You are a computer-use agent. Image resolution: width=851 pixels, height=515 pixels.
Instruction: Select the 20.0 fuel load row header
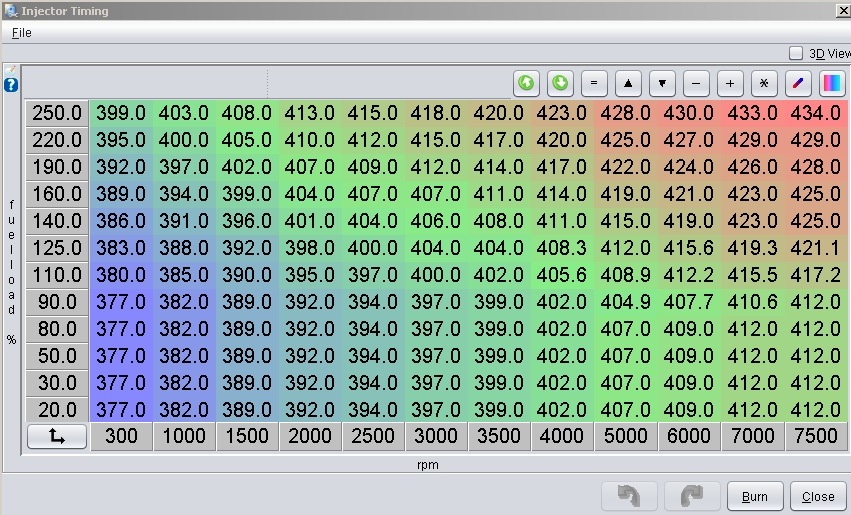[x=57, y=410]
